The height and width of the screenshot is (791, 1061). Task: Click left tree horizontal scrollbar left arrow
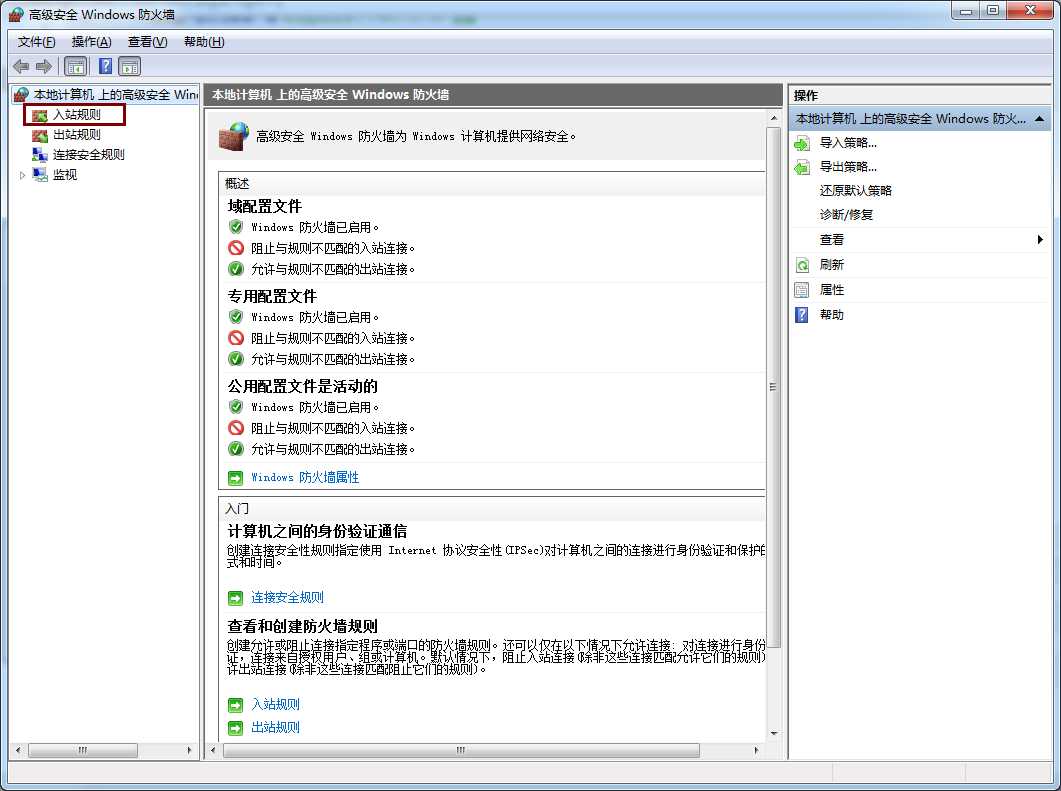tap(18, 750)
